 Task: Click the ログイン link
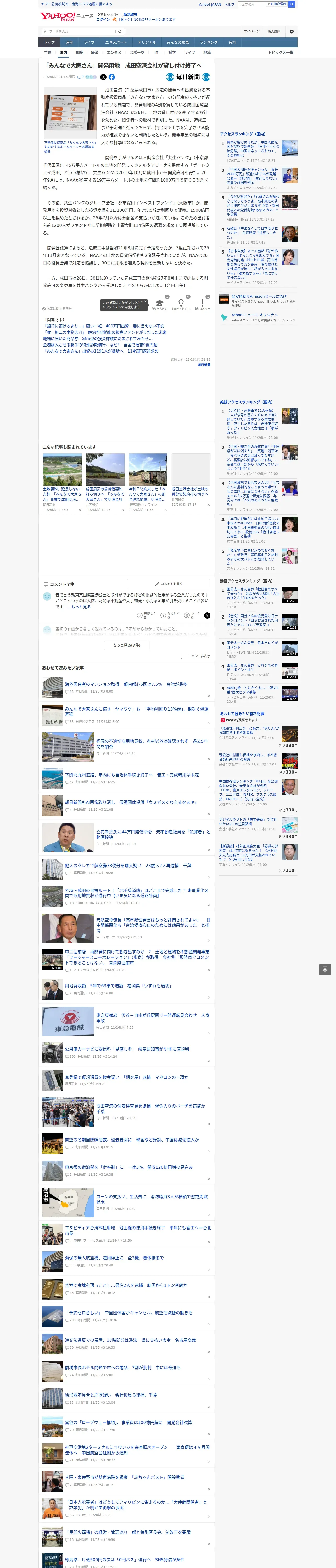click(x=103, y=20)
